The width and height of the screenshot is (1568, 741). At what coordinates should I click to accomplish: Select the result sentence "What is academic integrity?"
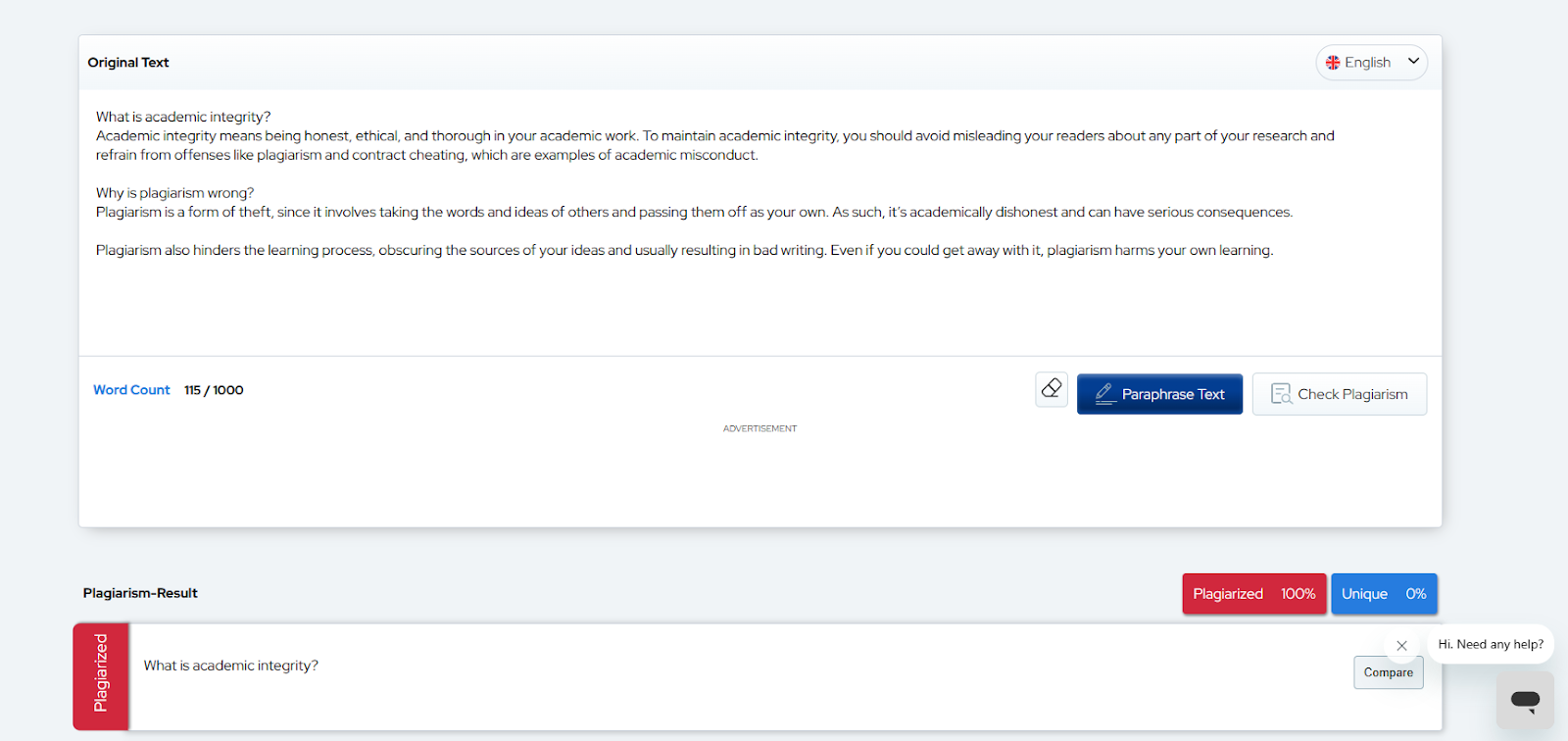point(231,666)
